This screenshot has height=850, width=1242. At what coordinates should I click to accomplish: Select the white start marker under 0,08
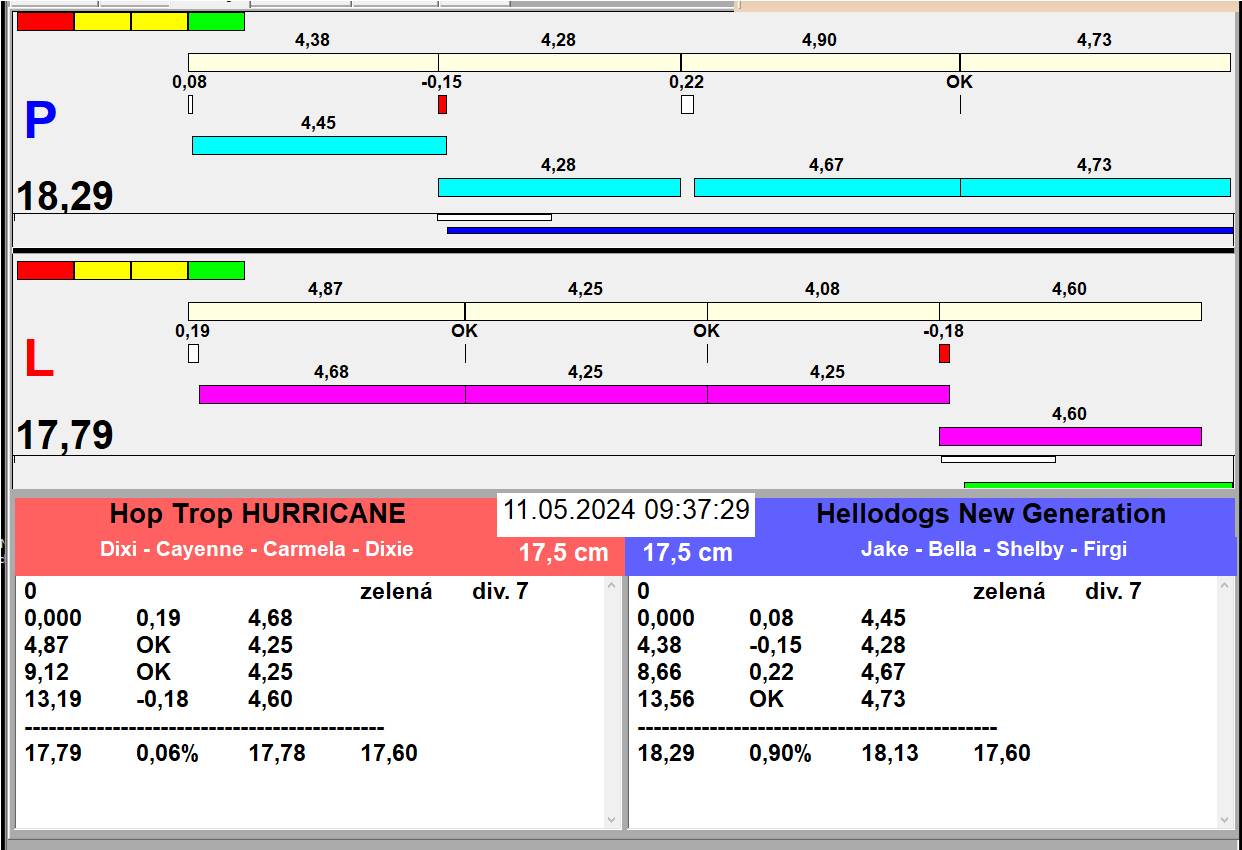(190, 104)
